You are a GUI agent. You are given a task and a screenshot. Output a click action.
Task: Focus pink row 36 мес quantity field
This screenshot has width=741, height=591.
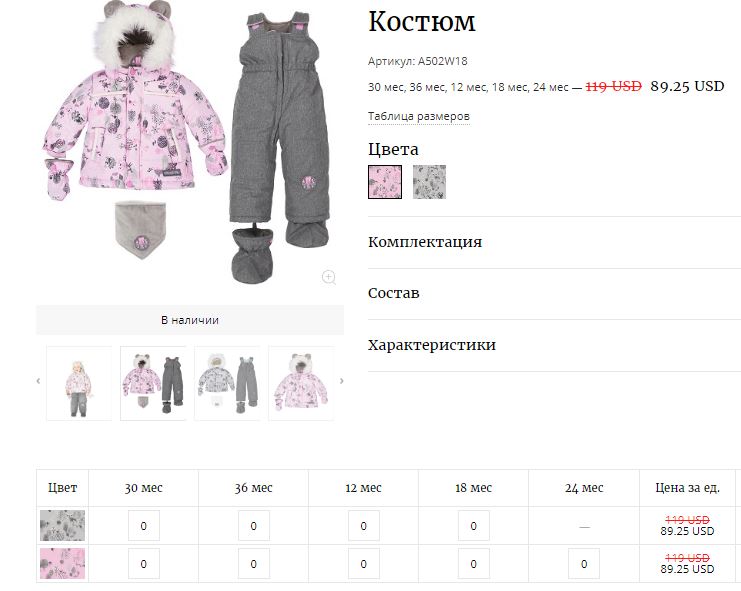[254, 564]
